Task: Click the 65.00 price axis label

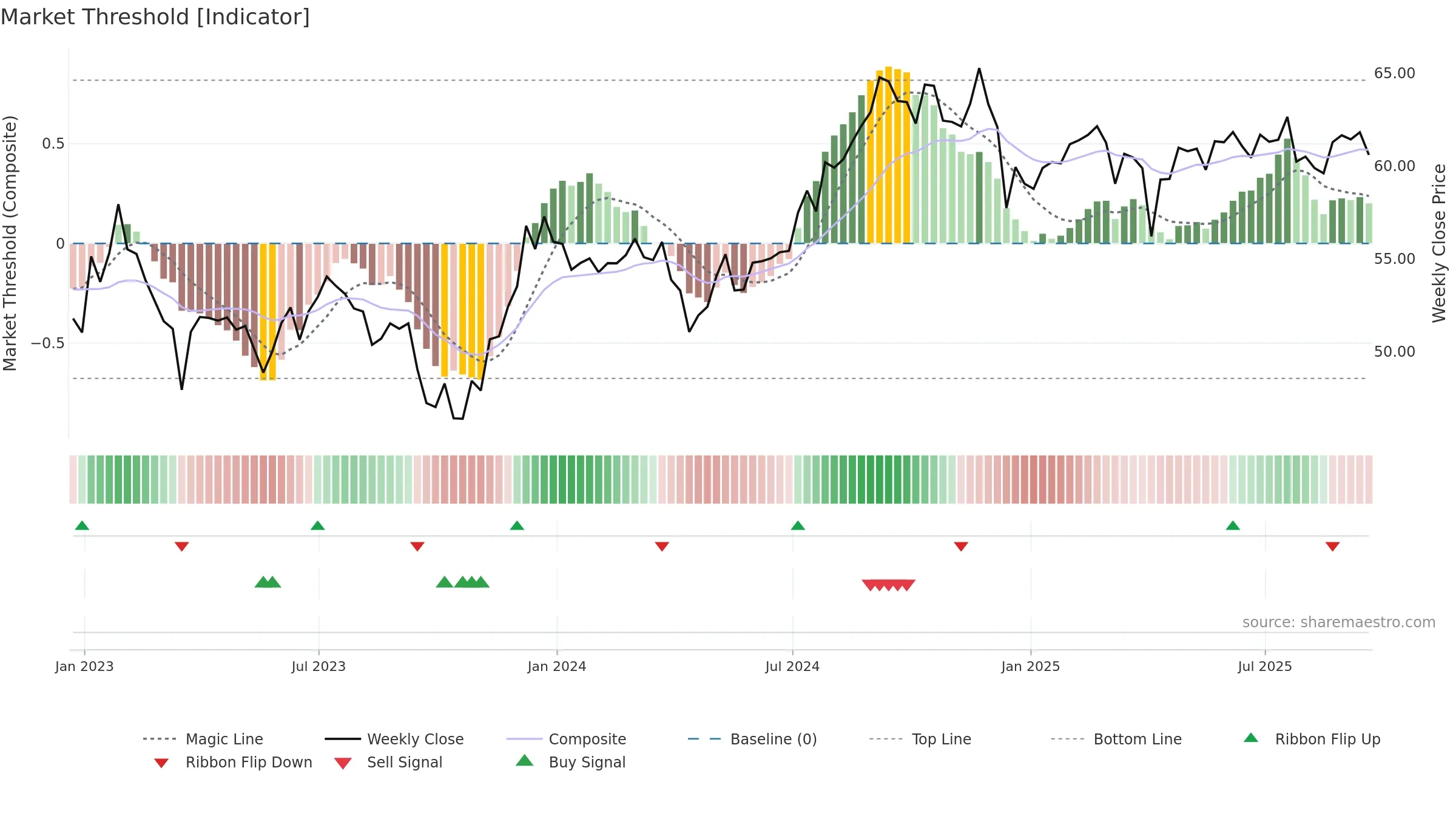Action: point(1394,73)
